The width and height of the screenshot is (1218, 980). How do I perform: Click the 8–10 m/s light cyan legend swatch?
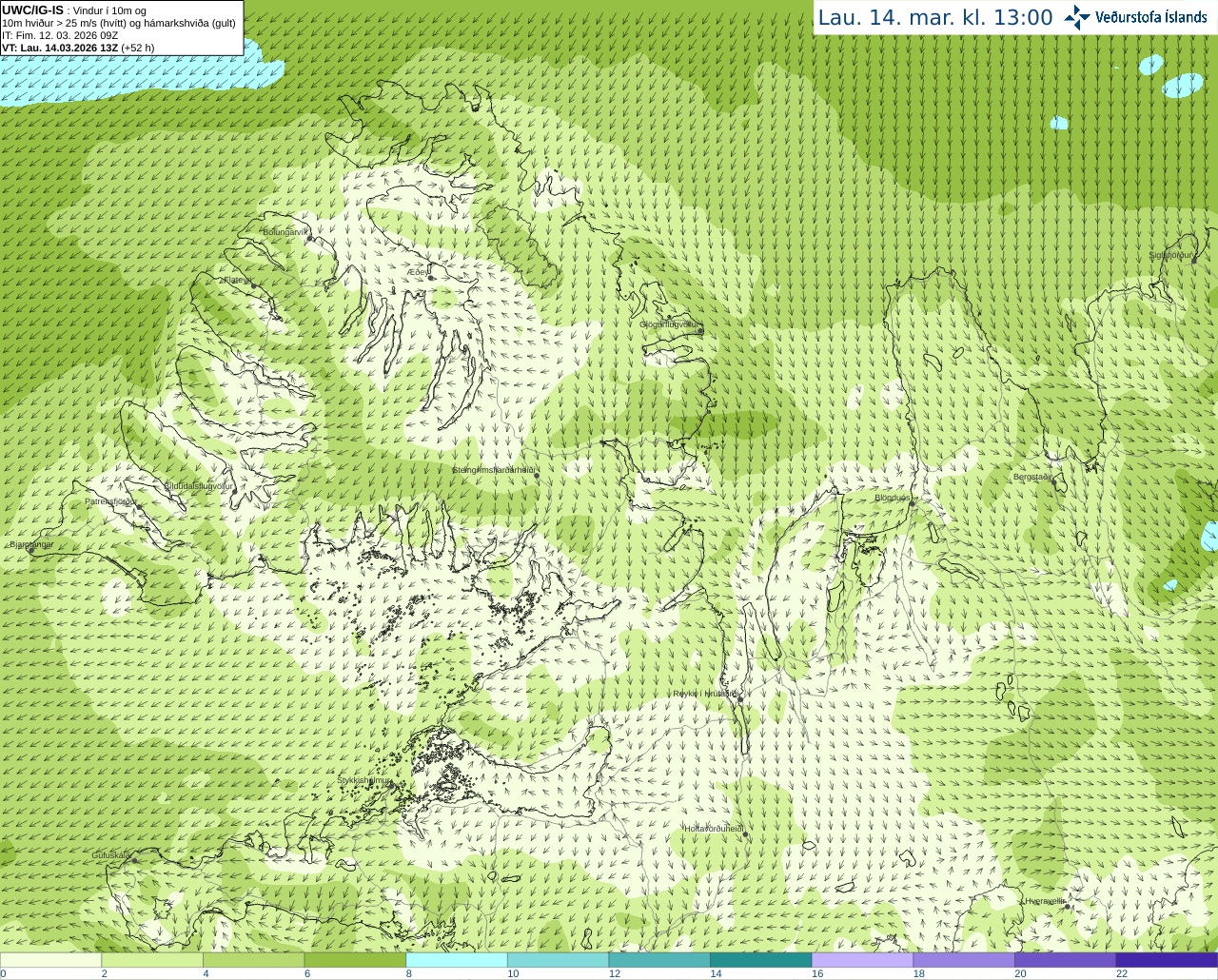[457, 960]
